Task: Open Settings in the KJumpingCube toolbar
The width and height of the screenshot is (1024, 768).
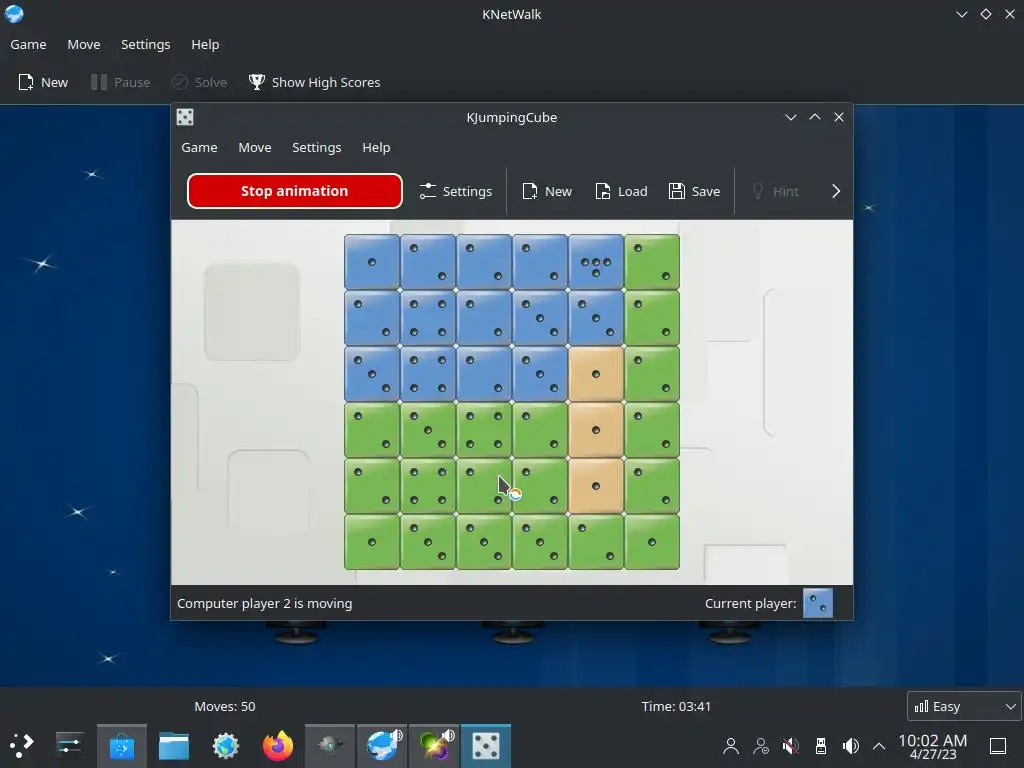Action: pyautogui.click(x=456, y=191)
